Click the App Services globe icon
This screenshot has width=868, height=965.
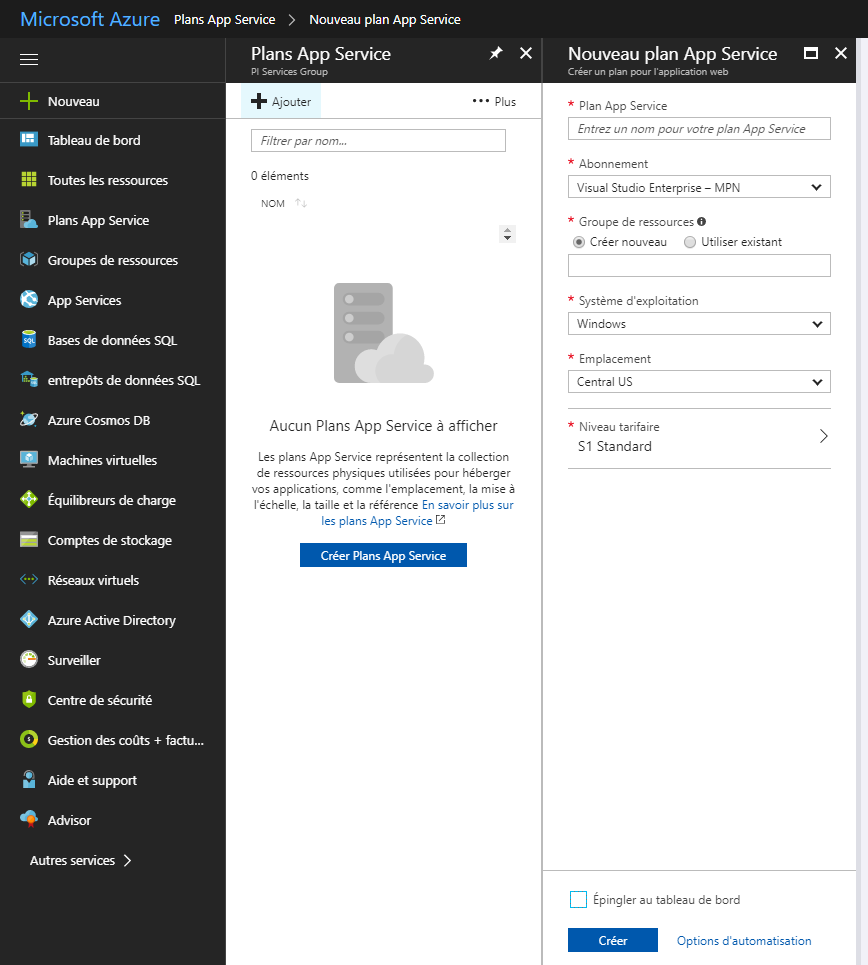coord(29,300)
